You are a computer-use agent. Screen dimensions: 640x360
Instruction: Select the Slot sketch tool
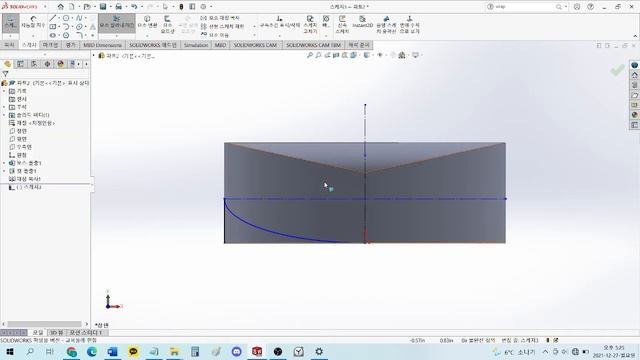[53, 35]
